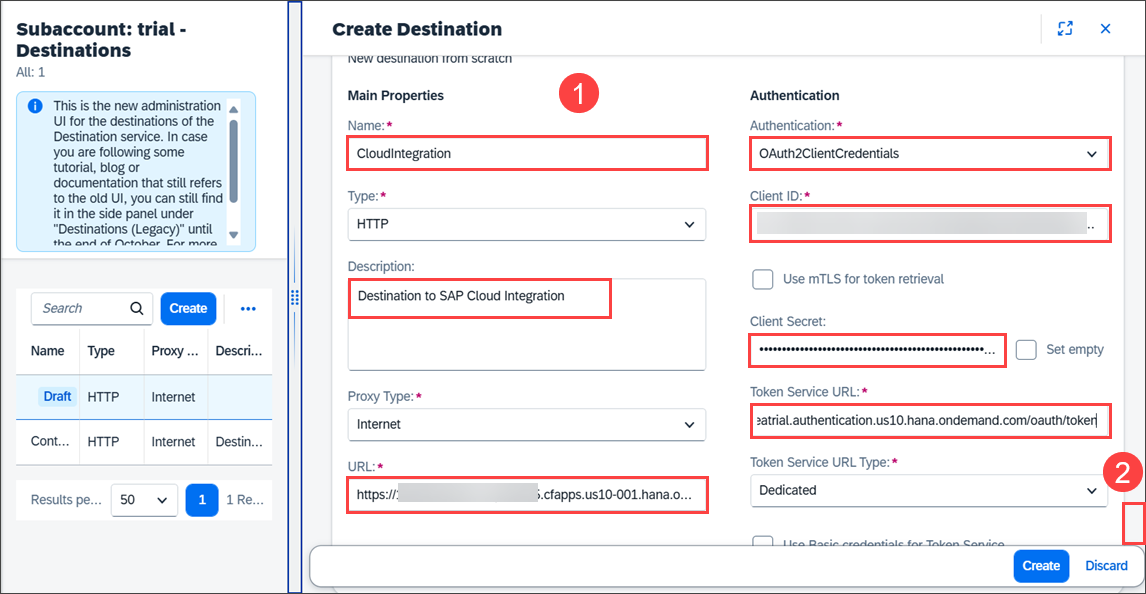Toggle the Set empty checkbox
1146x594 pixels.
[x=1025, y=350]
